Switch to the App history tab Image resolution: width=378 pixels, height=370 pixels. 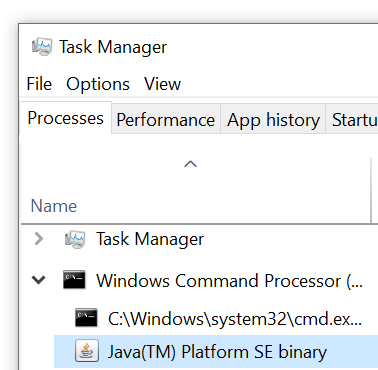click(273, 120)
